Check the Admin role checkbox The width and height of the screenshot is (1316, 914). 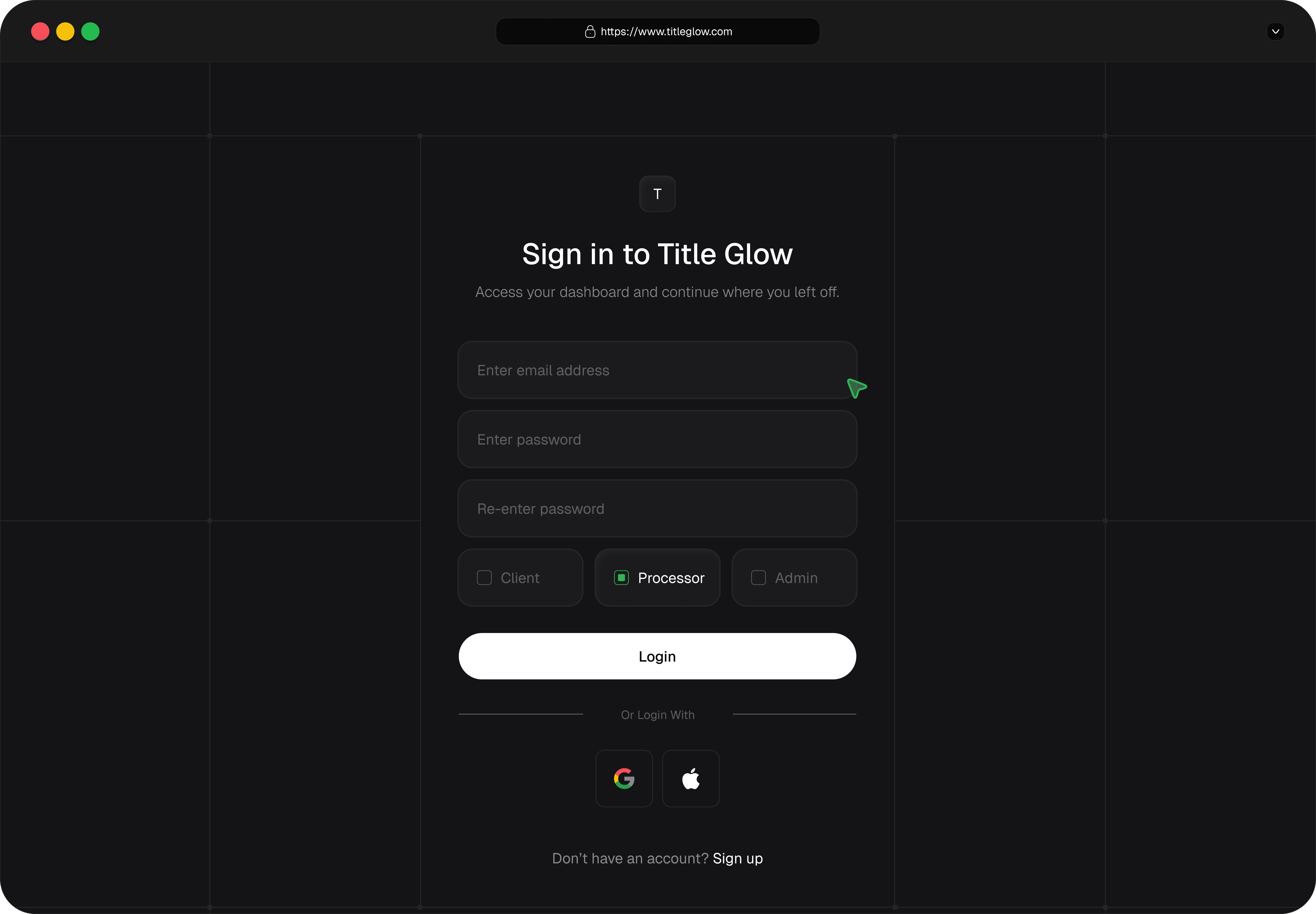click(x=758, y=577)
